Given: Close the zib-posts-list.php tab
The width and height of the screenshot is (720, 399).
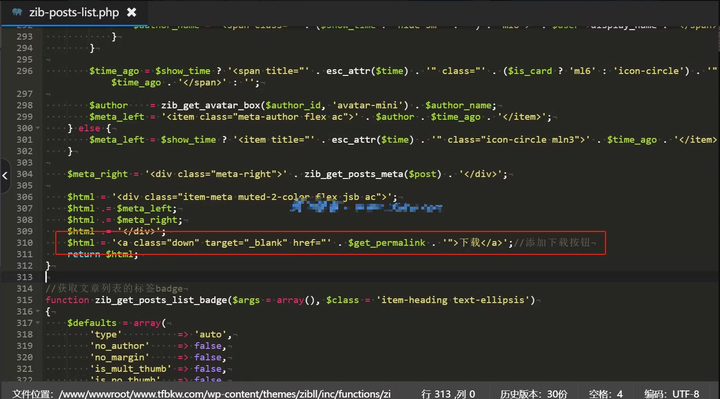Looking at the screenshot, I should coord(132,12).
